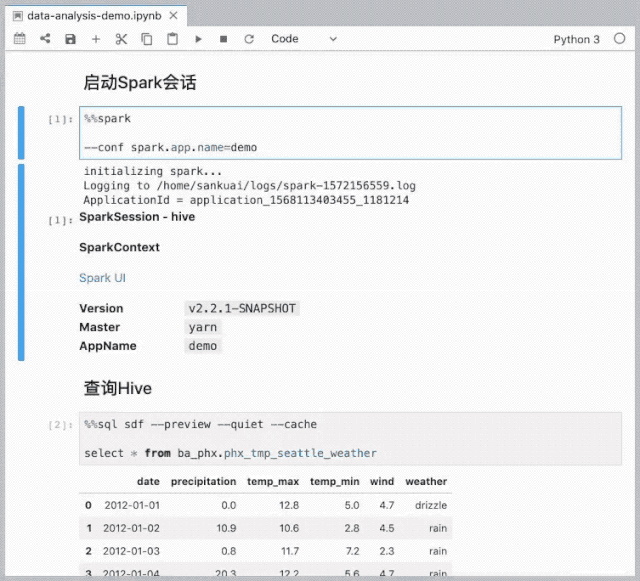Click the Python 3 kernel name

click(577, 39)
